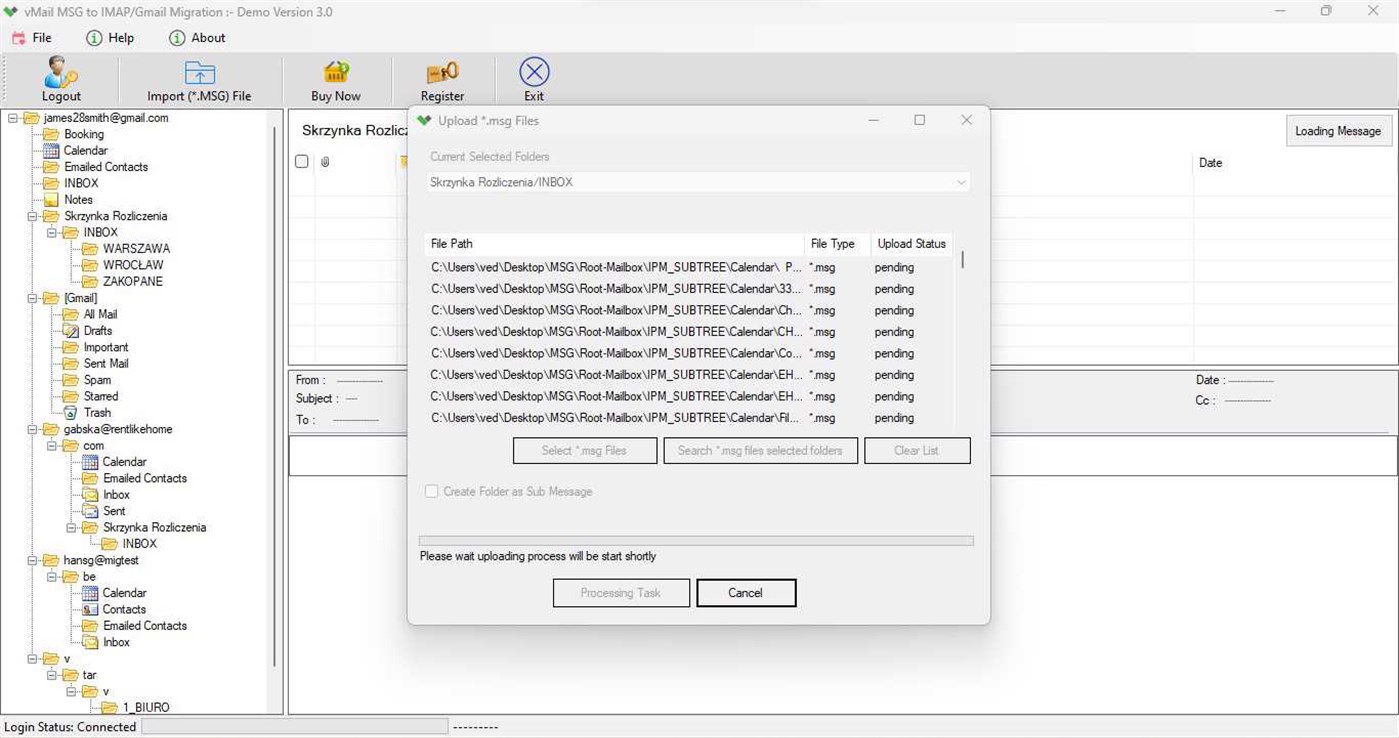
Task: Click the Logout toolbar icon
Action: click(x=61, y=72)
